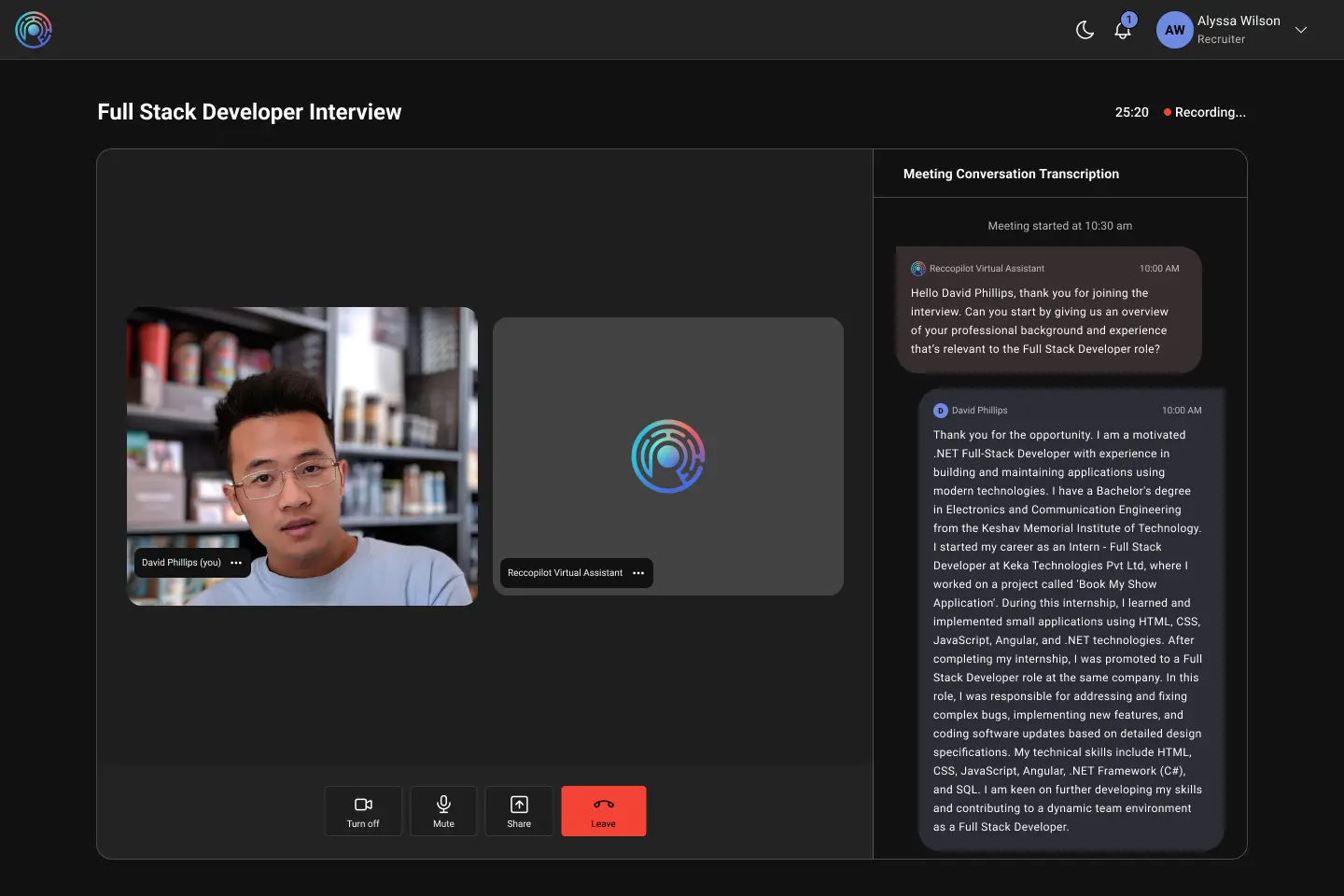Image resolution: width=1344 pixels, height=896 pixels.
Task: Click the Full Stack Developer Interview title
Action: 249,112
